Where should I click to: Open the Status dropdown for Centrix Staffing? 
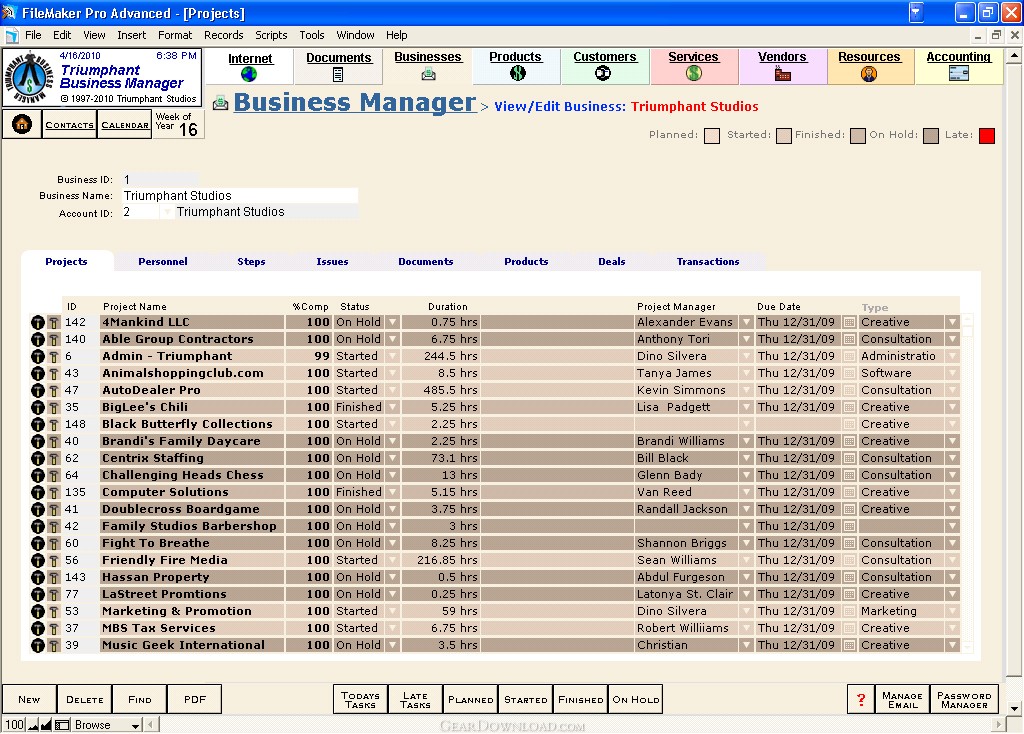392,458
